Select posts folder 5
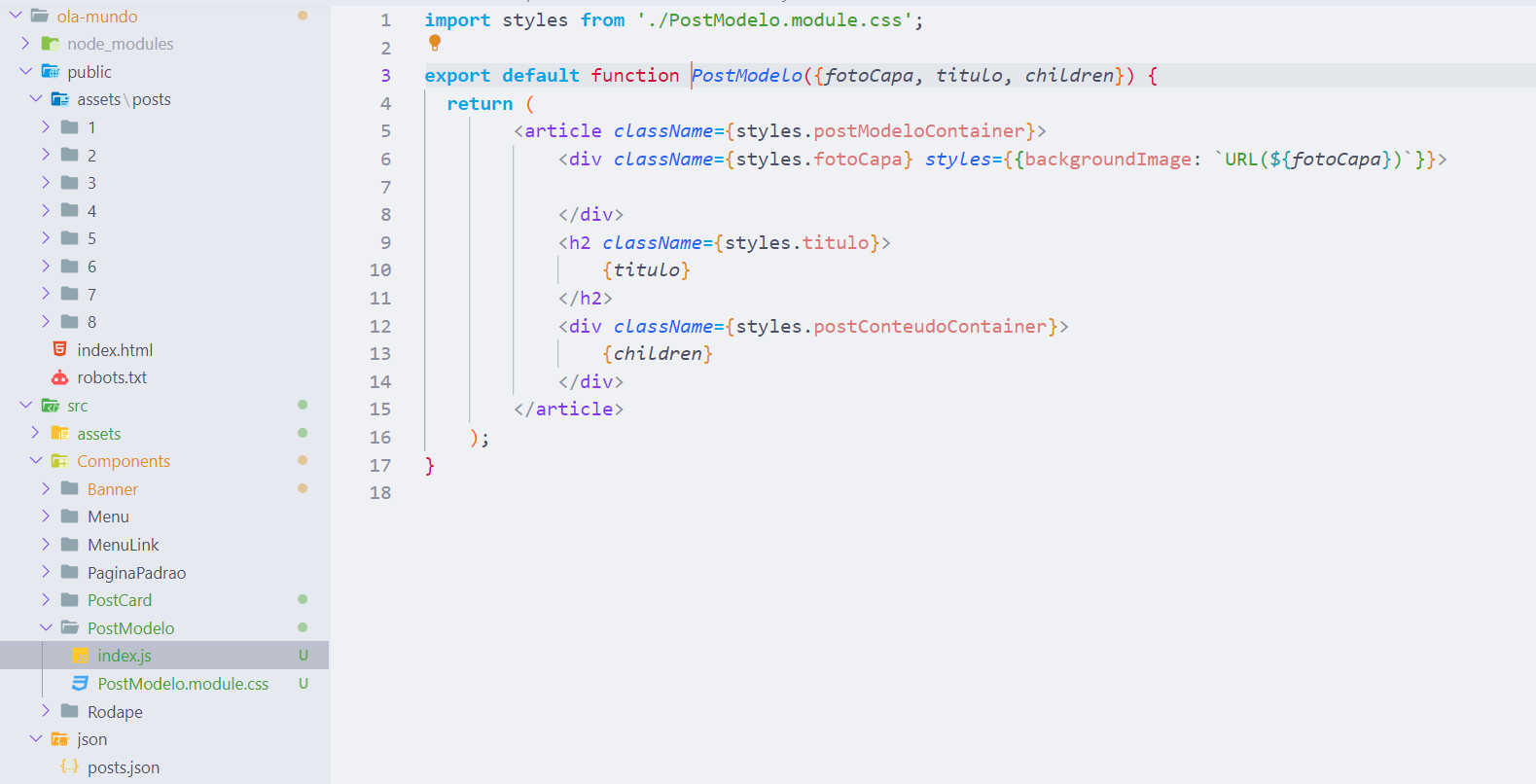The width and height of the screenshot is (1536, 784). tap(91, 238)
